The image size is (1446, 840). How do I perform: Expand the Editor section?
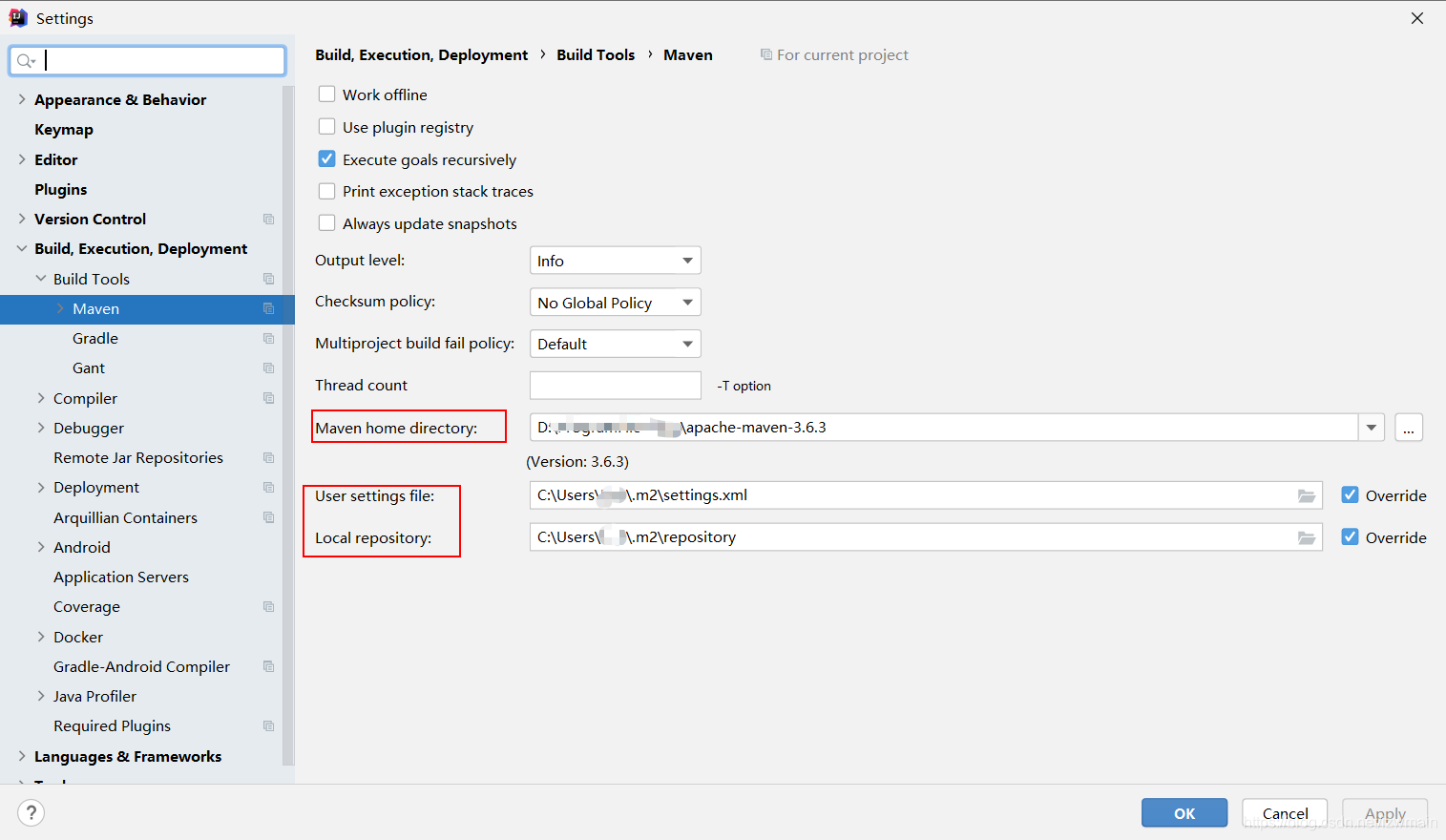(x=21, y=159)
